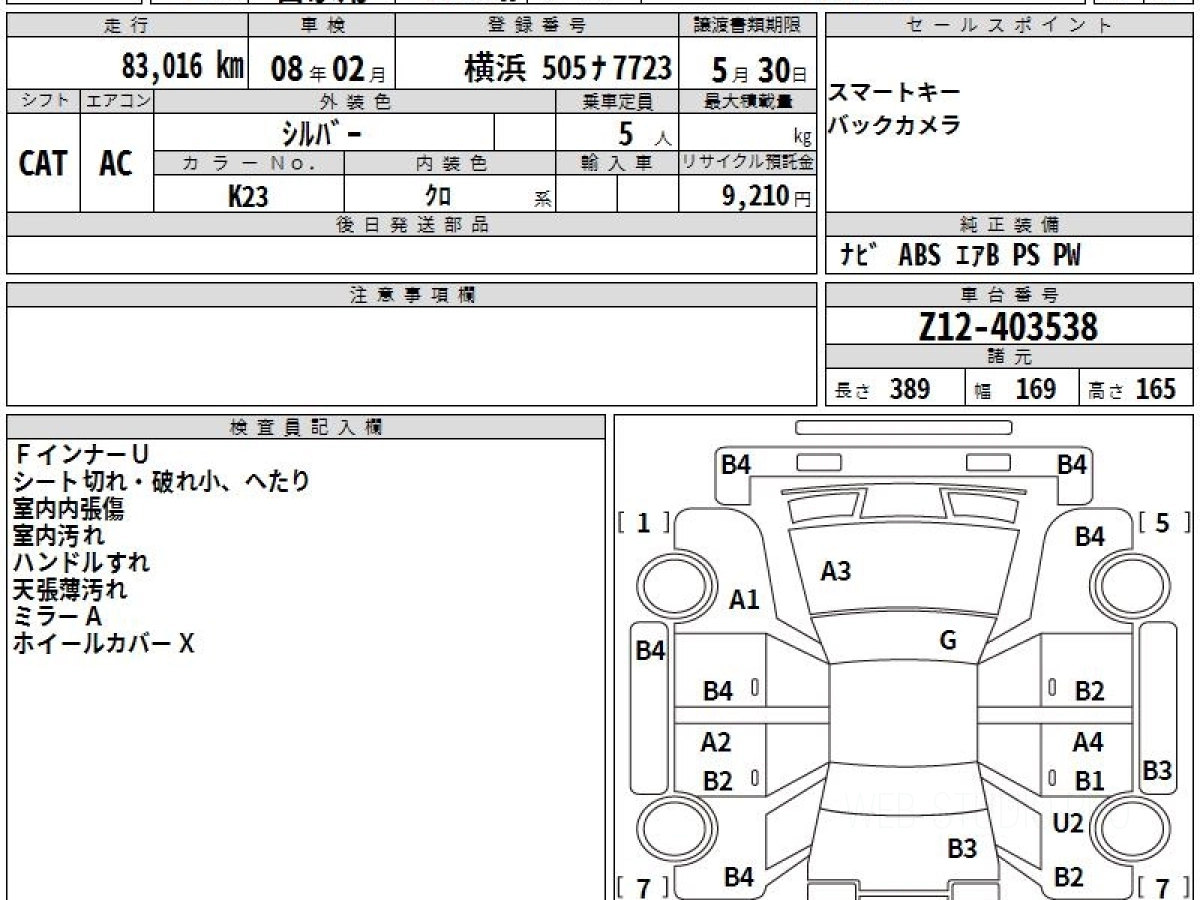
Task: Select the inspection date 08年02月
Action: tap(328, 69)
